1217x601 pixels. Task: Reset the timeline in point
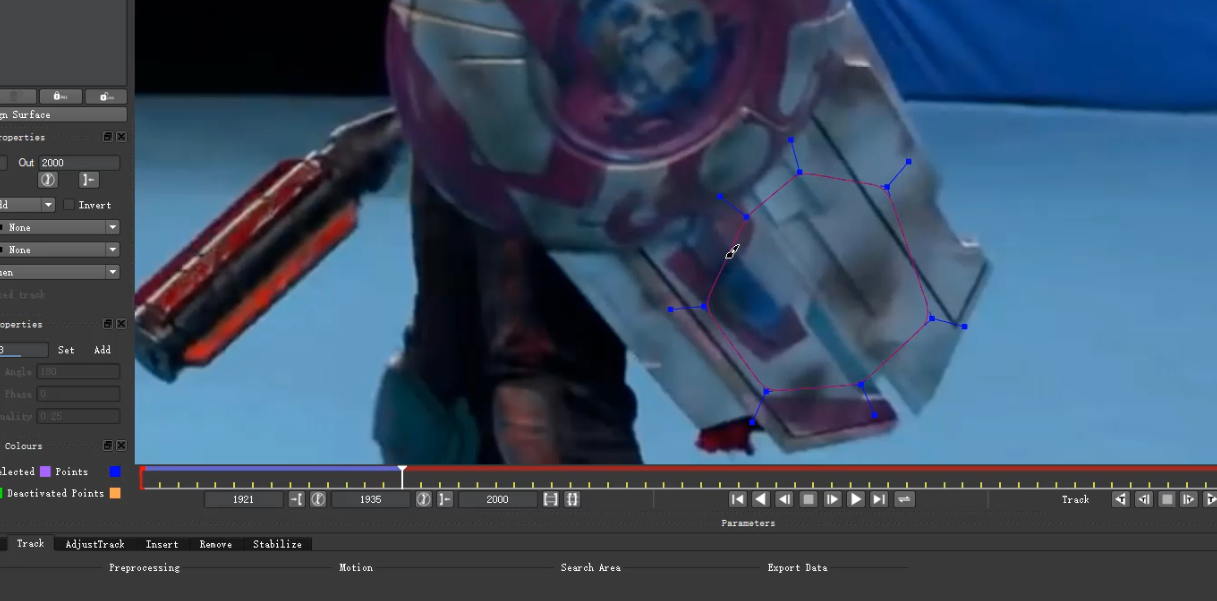coord(318,499)
